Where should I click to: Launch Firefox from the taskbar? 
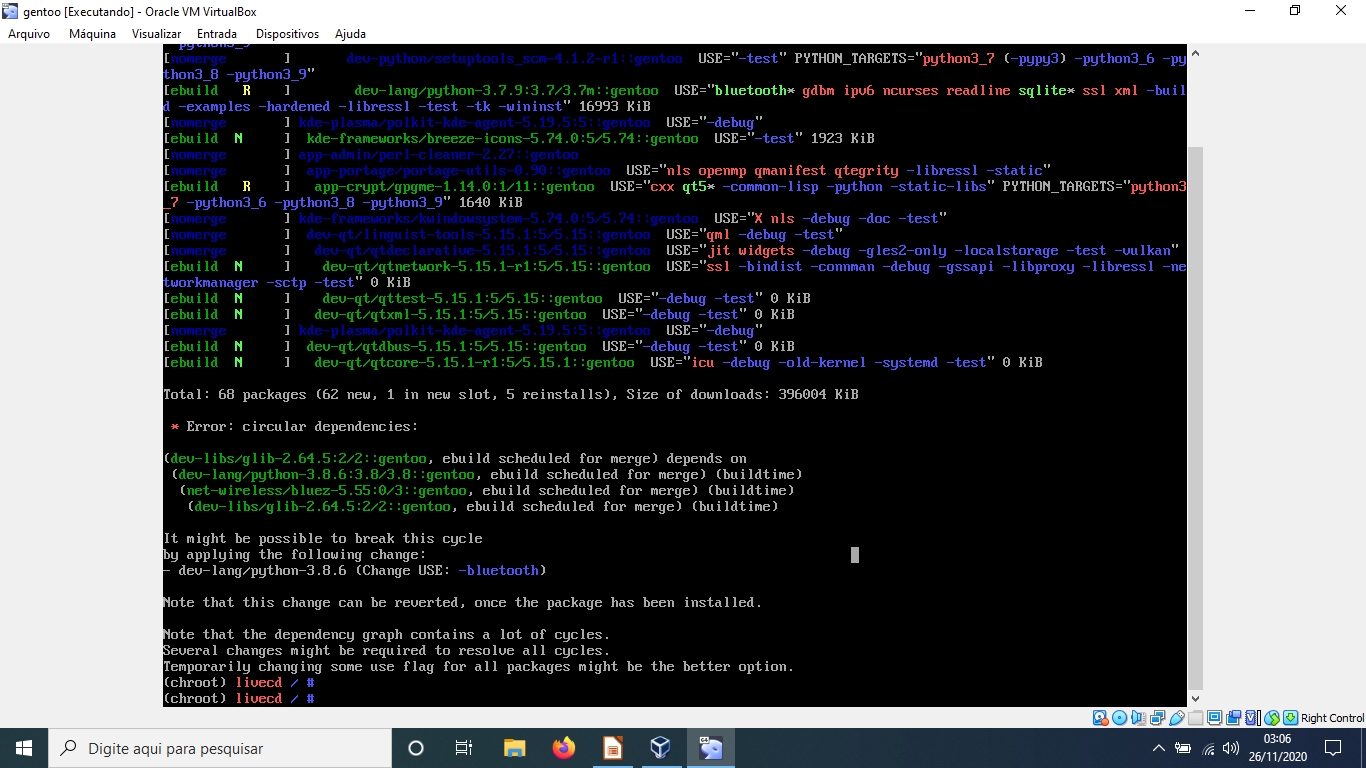(x=563, y=748)
